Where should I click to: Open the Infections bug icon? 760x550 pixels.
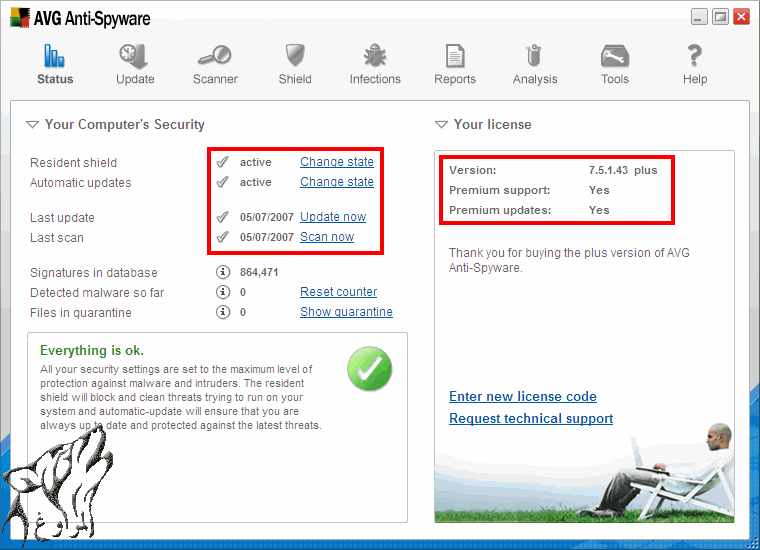tap(375, 55)
